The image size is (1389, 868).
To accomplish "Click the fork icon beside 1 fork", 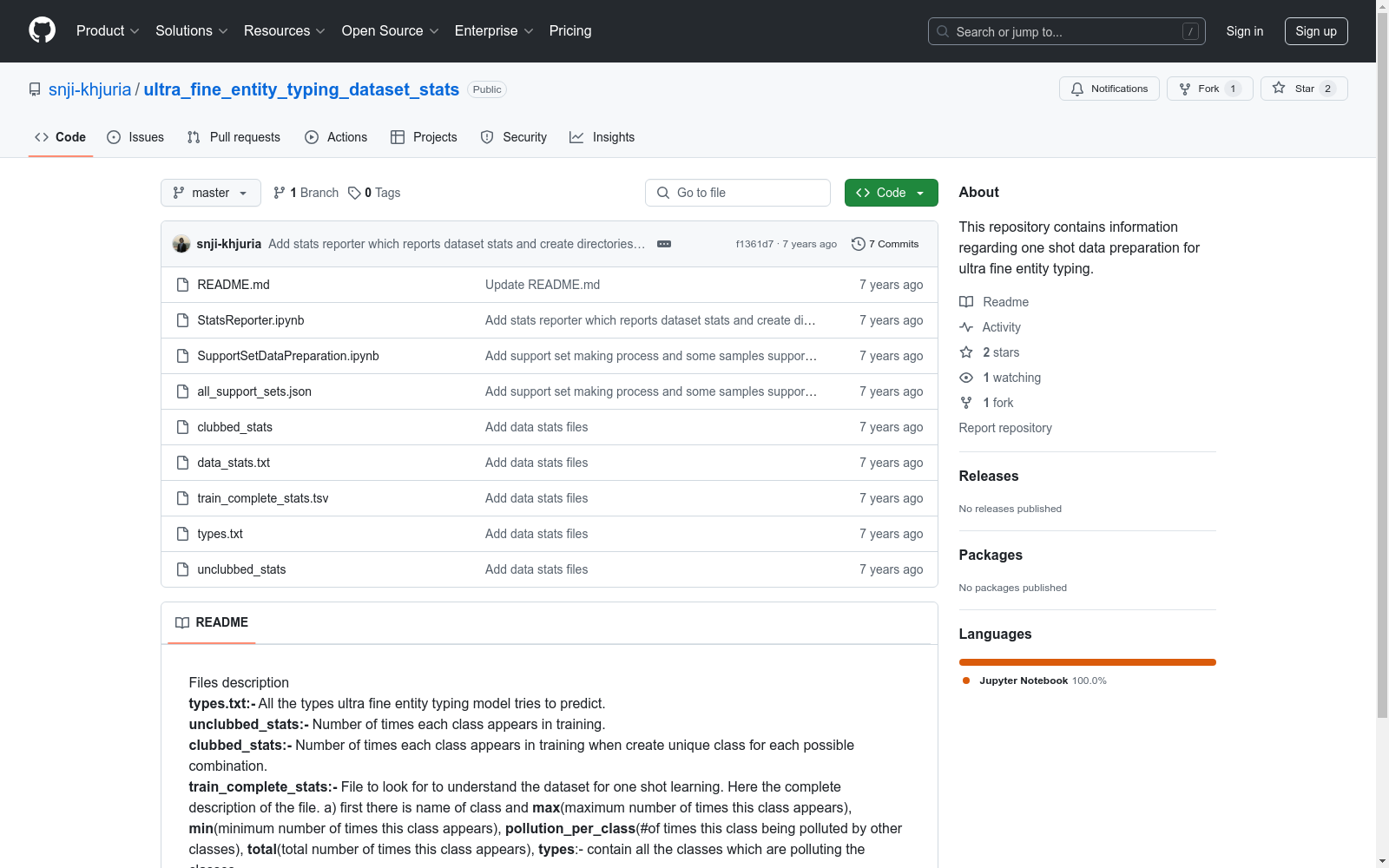I will click(966, 403).
